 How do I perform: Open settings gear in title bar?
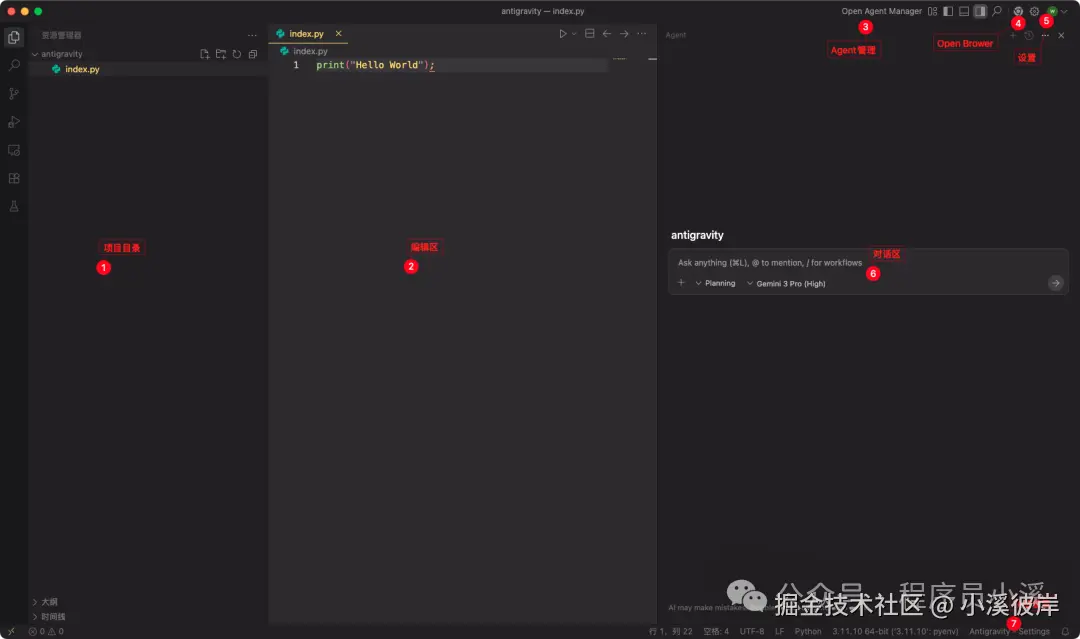pyautogui.click(x=1035, y=11)
